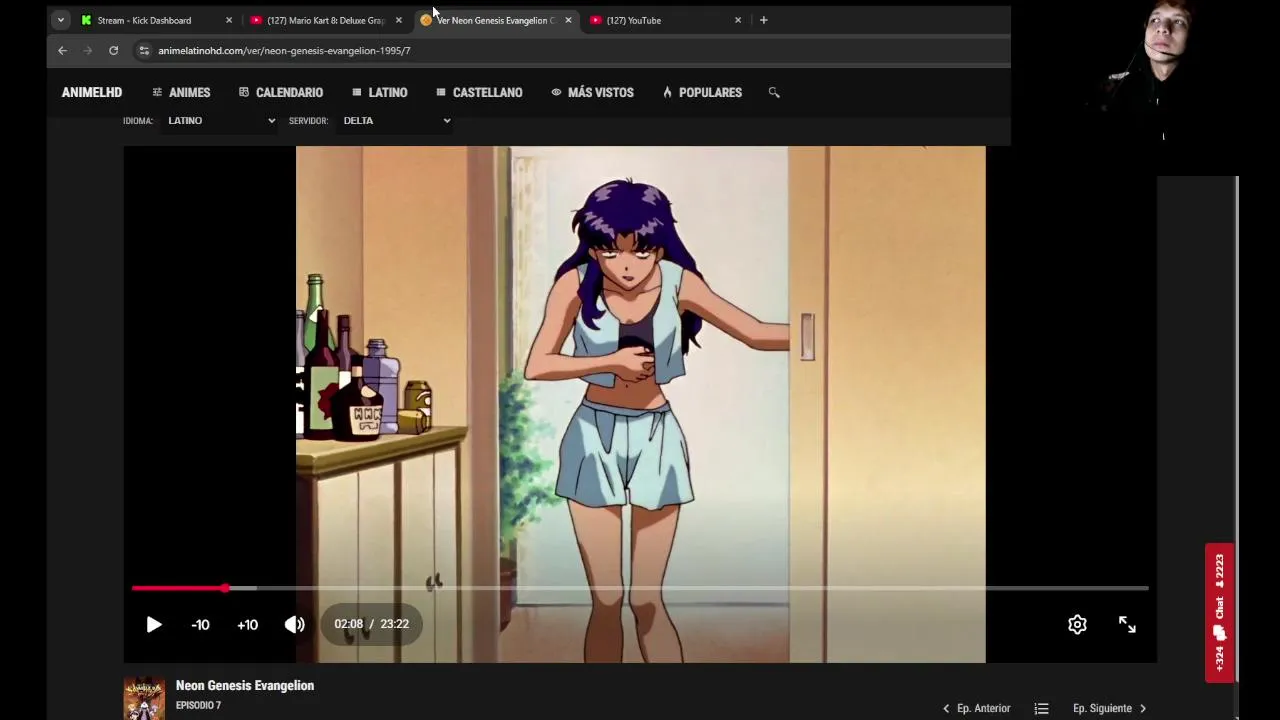
Task: Go to AnimeLHD home logo
Action: (92, 92)
